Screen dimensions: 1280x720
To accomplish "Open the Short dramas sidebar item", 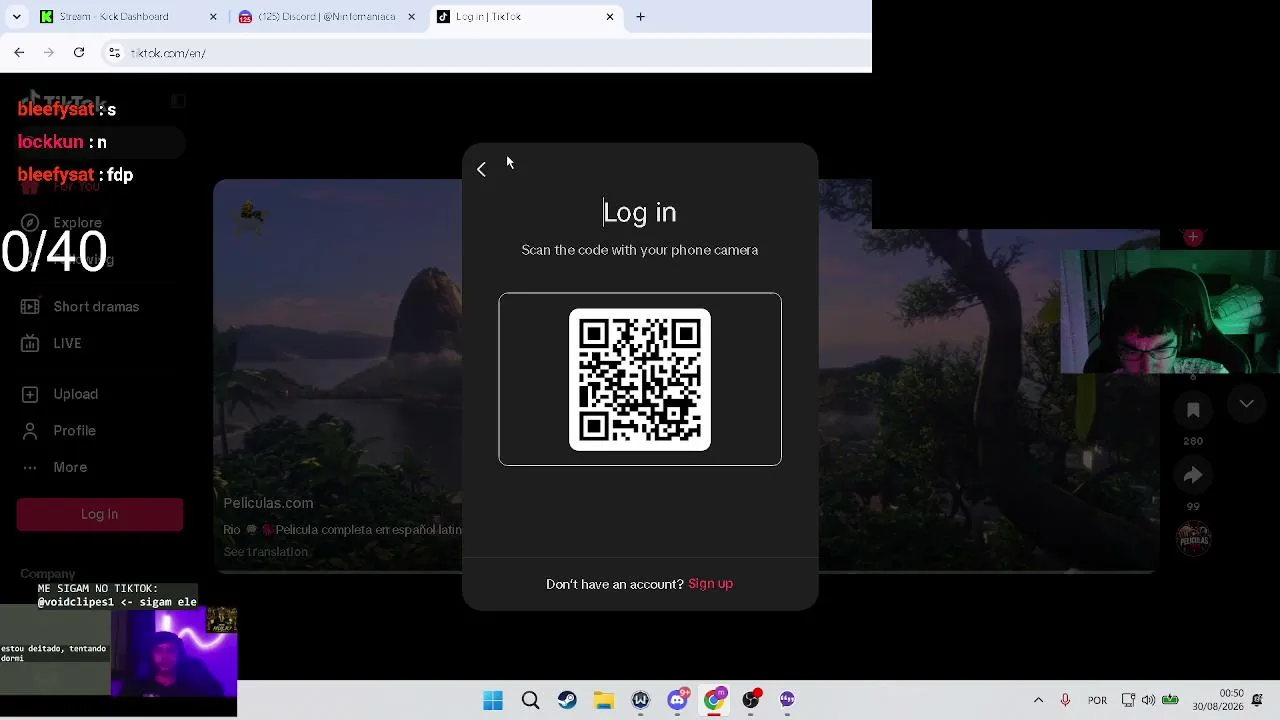I will coord(96,307).
